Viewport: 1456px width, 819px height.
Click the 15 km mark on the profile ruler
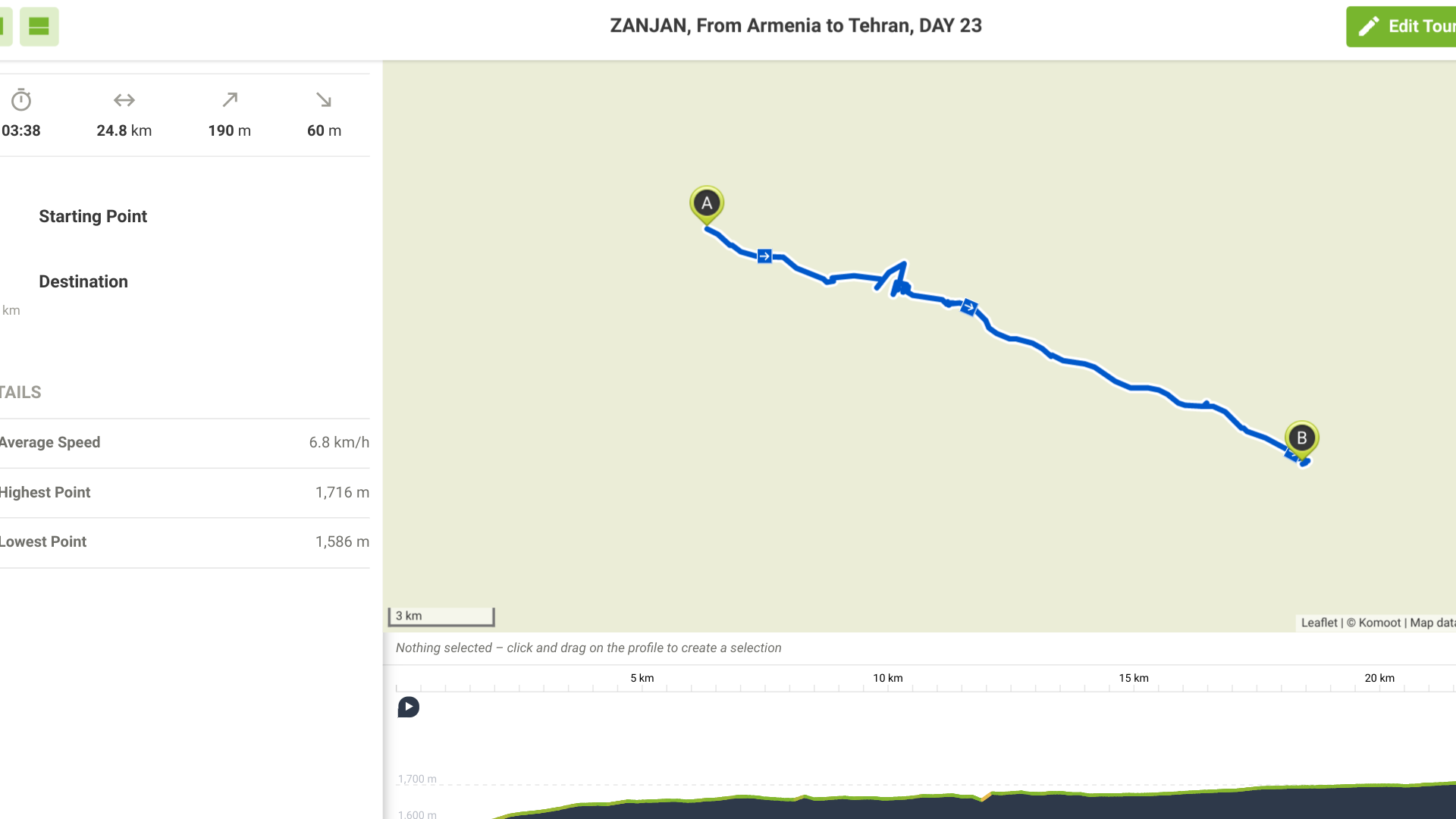click(x=1134, y=679)
